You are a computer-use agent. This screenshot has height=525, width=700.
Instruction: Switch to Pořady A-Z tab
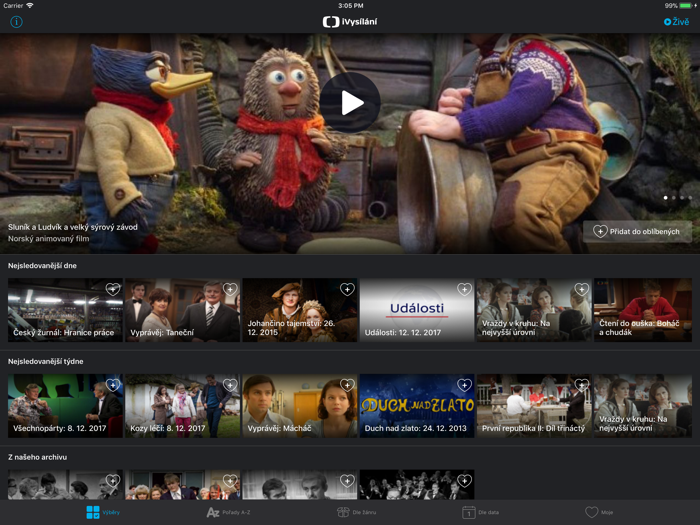(228, 512)
